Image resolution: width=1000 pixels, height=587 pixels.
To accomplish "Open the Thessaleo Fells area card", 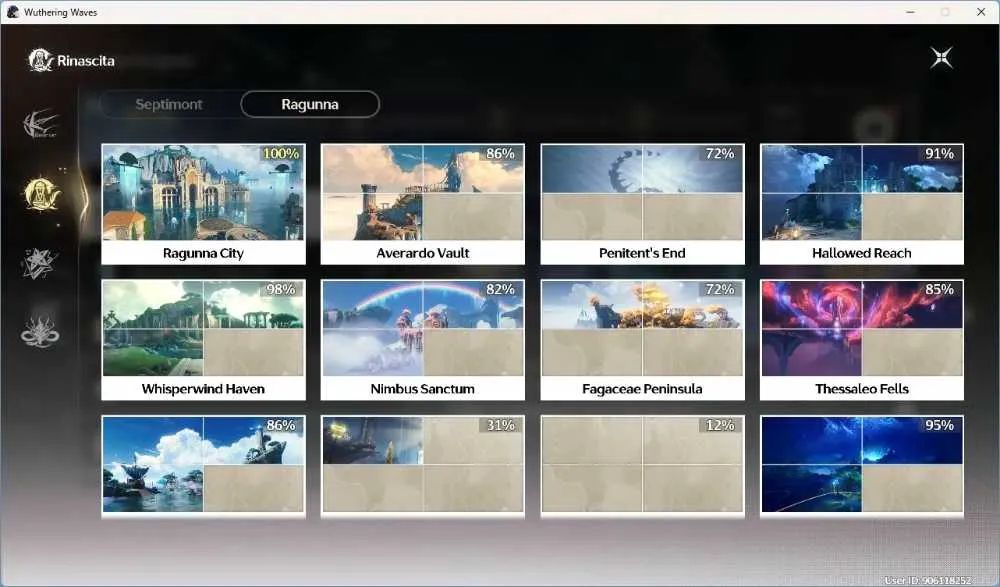I will (862, 340).
